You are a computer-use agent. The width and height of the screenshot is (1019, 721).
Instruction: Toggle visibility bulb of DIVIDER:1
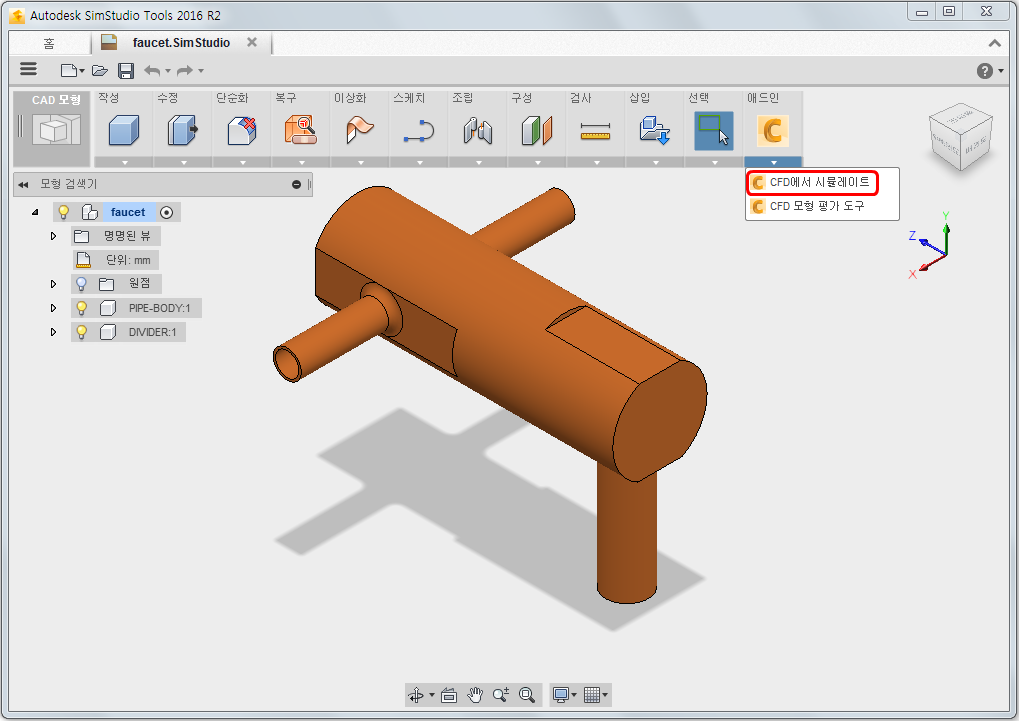(x=81, y=332)
